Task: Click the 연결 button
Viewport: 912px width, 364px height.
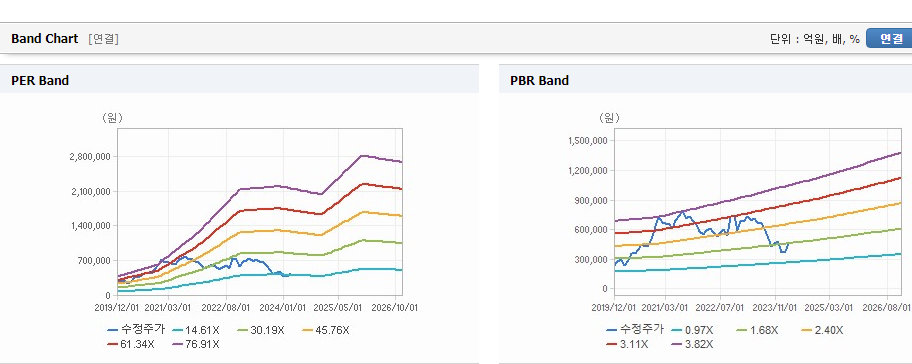Action: [x=889, y=39]
